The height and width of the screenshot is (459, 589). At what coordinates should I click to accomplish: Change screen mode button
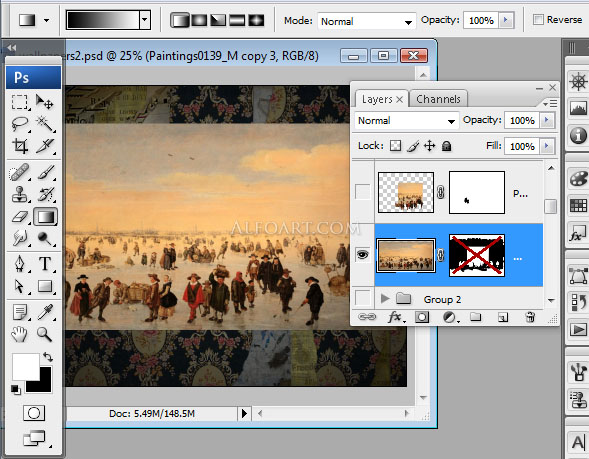point(35,438)
